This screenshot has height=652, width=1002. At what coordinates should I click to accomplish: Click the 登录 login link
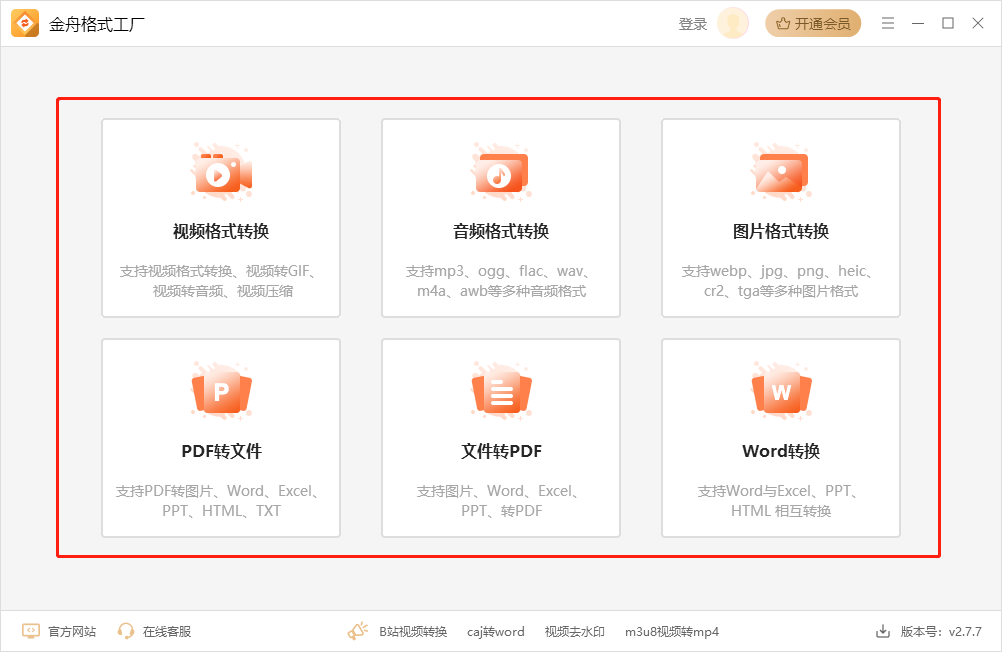click(693, 24)
